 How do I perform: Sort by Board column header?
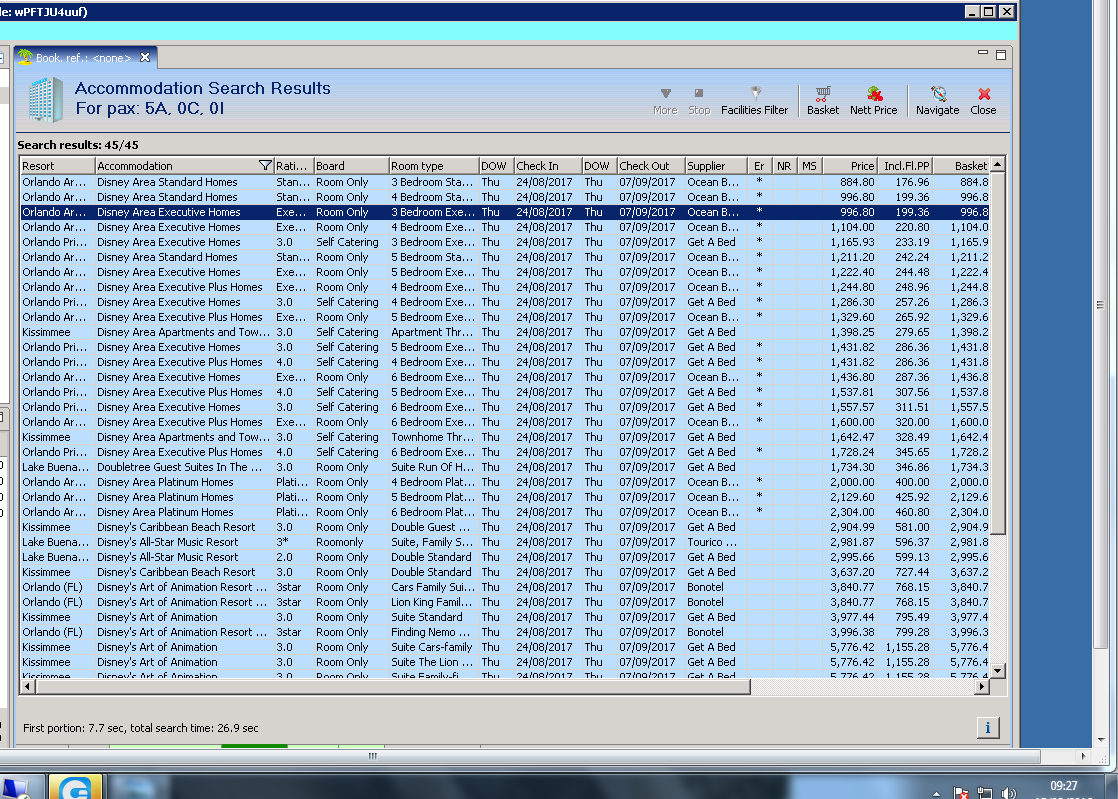point(352,165)
